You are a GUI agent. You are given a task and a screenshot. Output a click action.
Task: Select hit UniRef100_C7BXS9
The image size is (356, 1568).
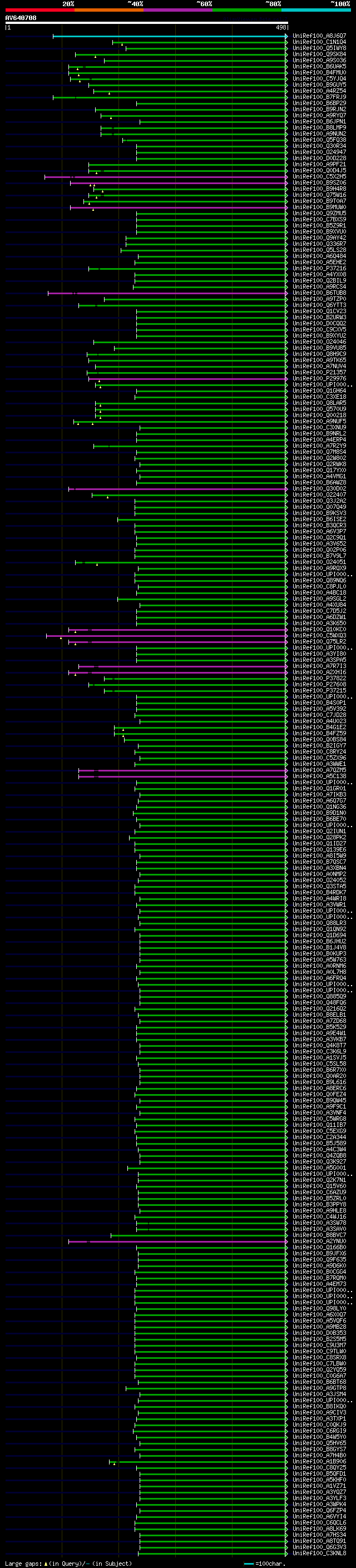point(319,219)
